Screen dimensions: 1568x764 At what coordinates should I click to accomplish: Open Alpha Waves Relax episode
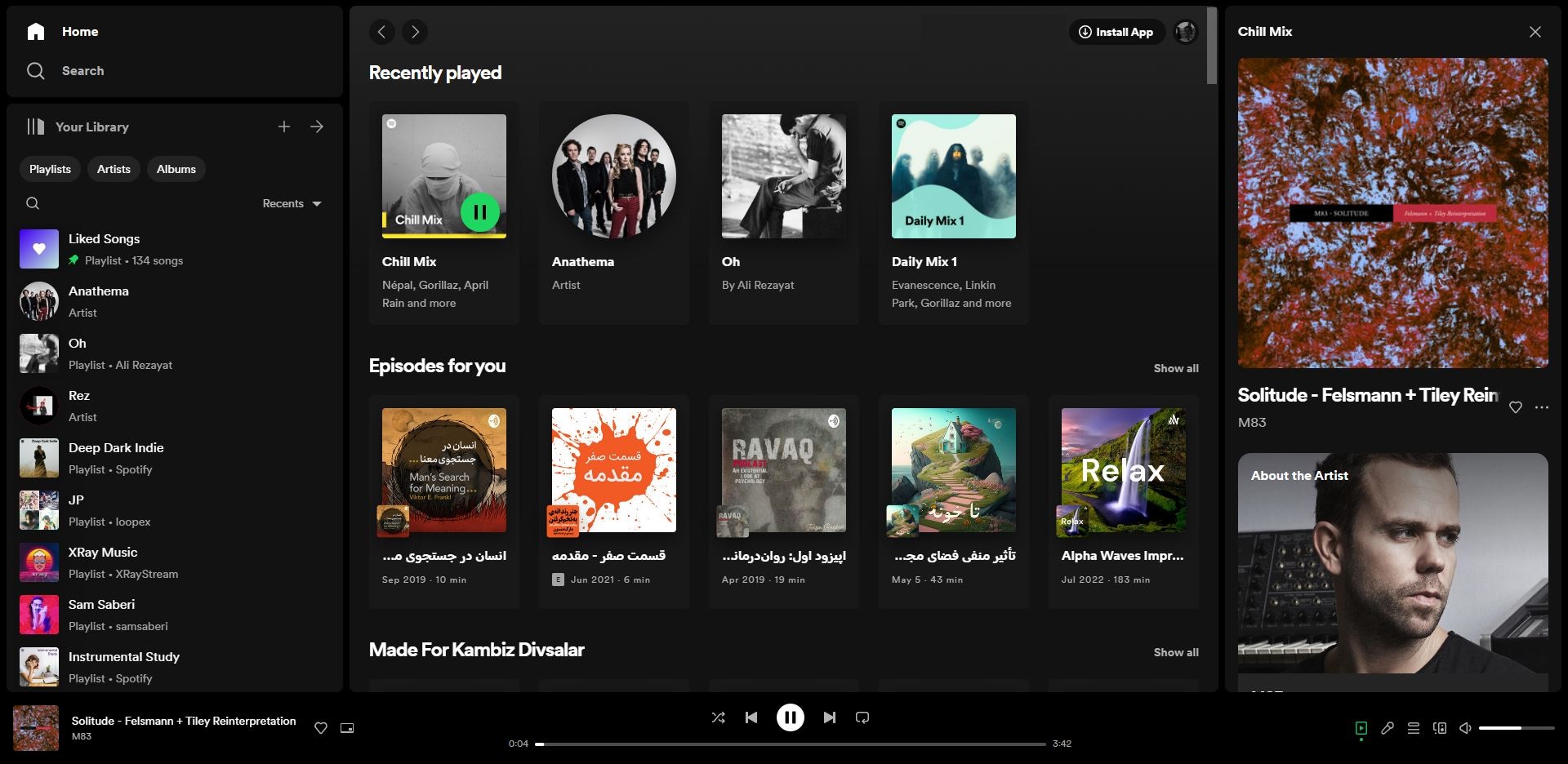[x=1124, y=502]
